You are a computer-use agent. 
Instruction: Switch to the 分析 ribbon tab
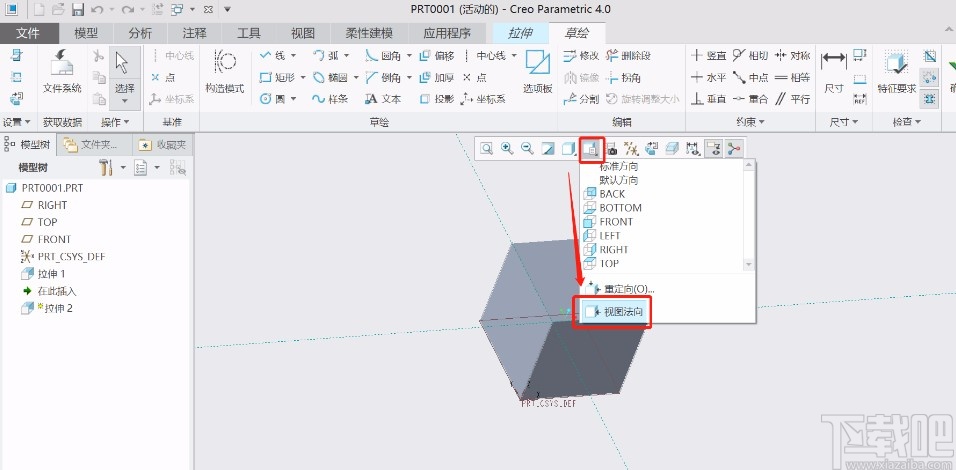point(140,34)
